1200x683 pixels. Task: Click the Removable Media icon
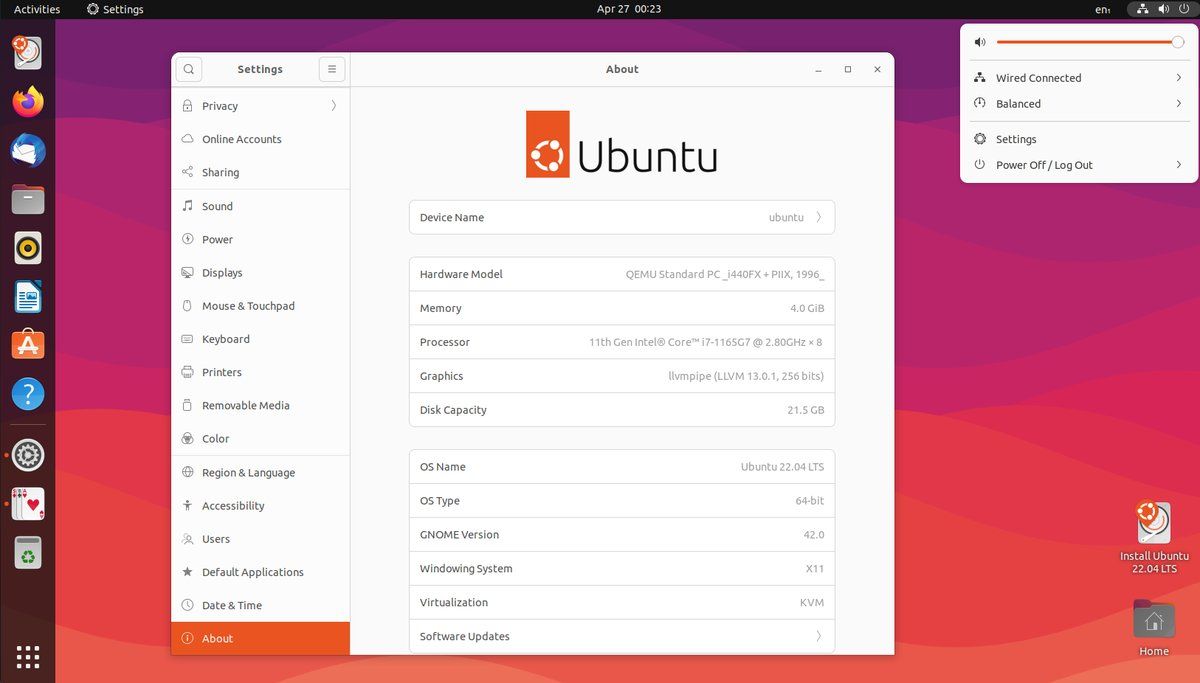(187, 405)
